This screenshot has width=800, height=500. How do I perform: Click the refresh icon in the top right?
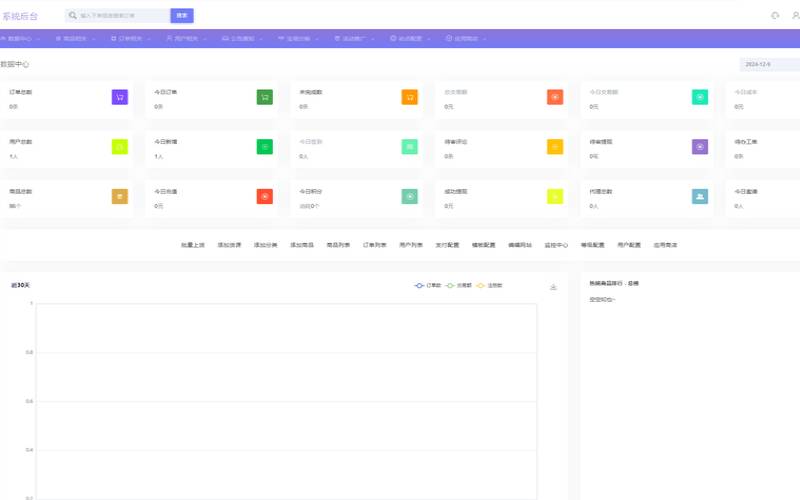tap(775, 15)
